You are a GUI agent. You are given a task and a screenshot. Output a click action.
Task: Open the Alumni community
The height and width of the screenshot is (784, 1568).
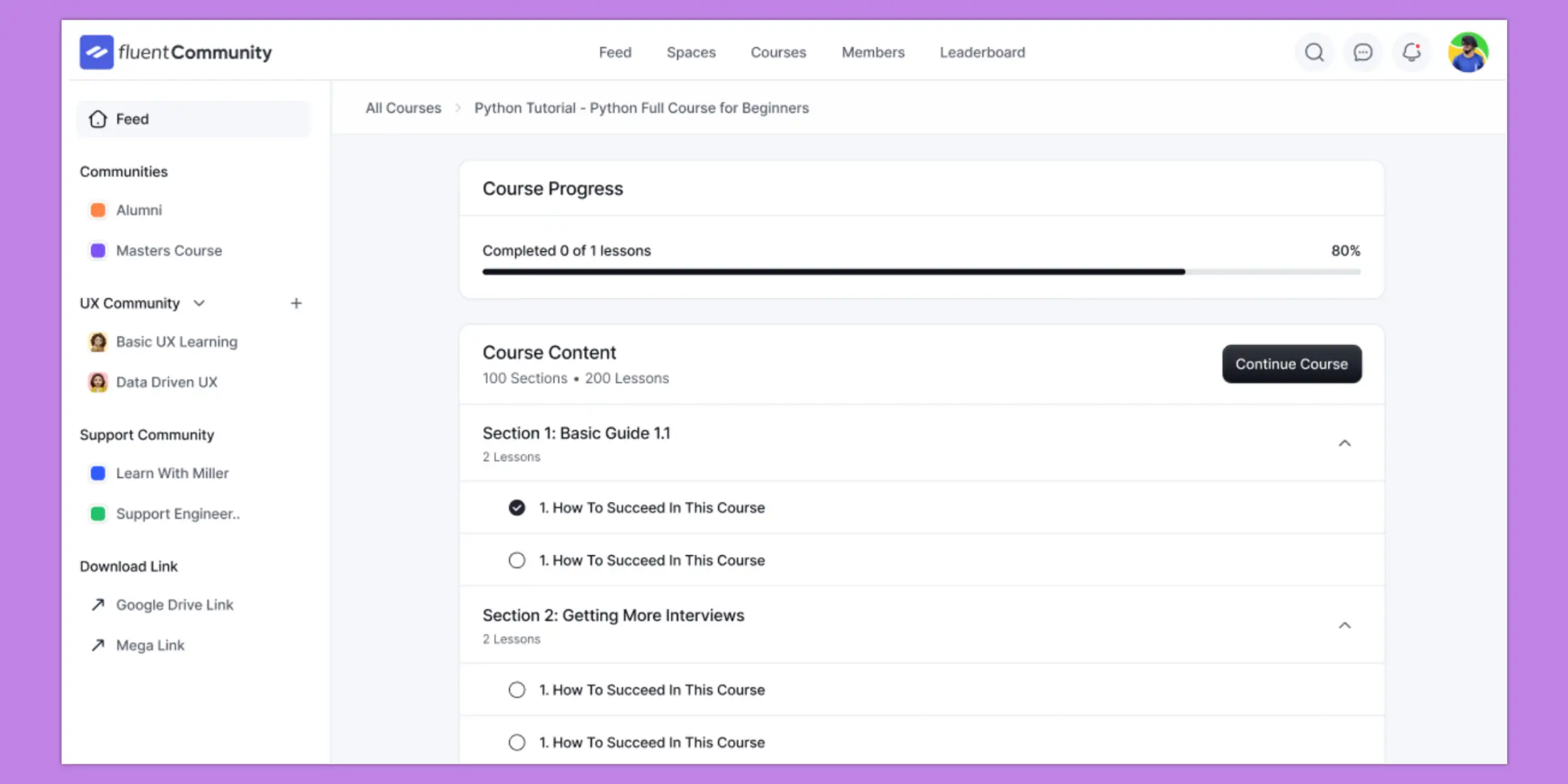139,210
